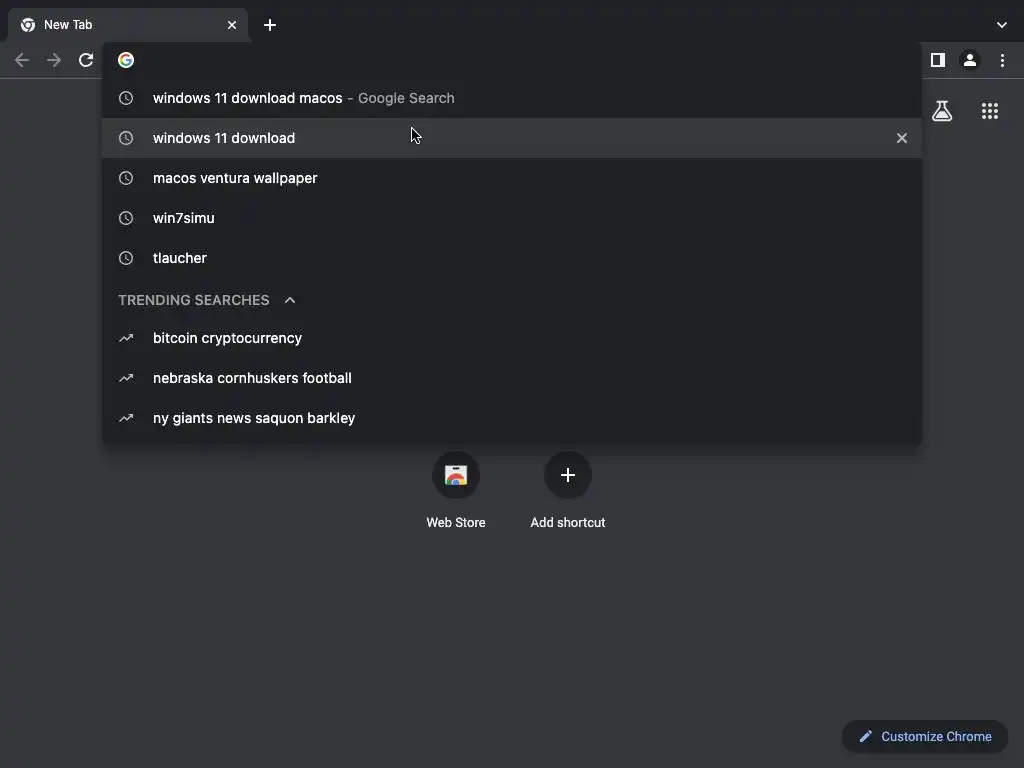Click the Customize Chrome button
Viewport: 1024px width, 768px height.
click(925, 737)
